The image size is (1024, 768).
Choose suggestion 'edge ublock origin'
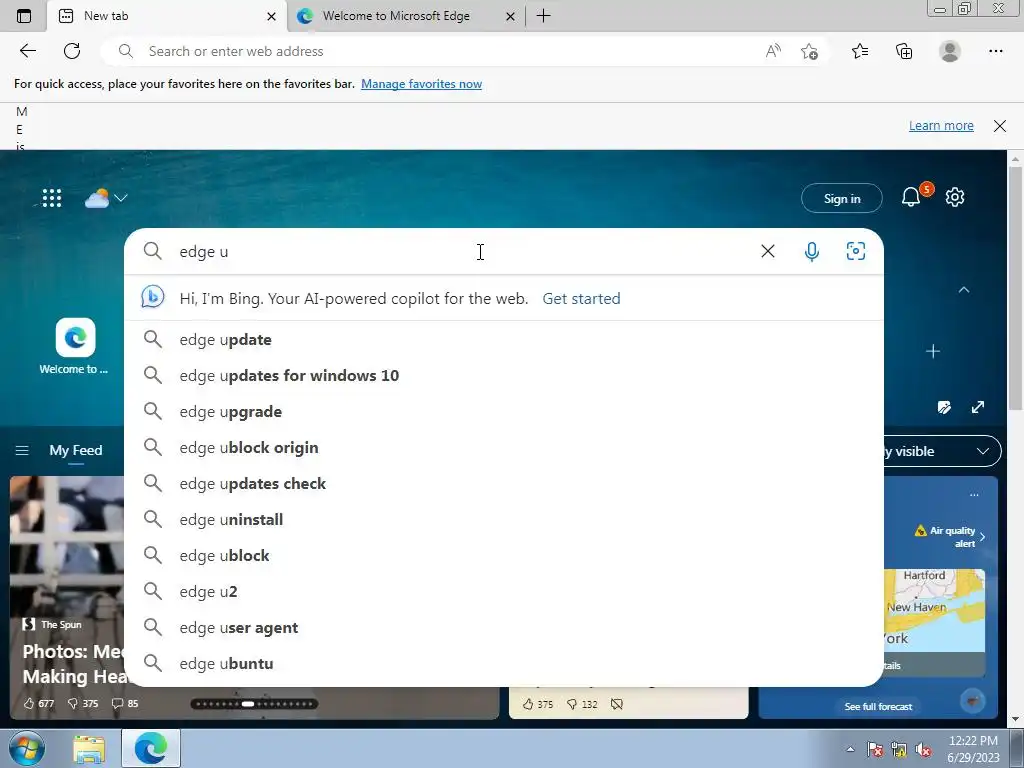(504, 447)
